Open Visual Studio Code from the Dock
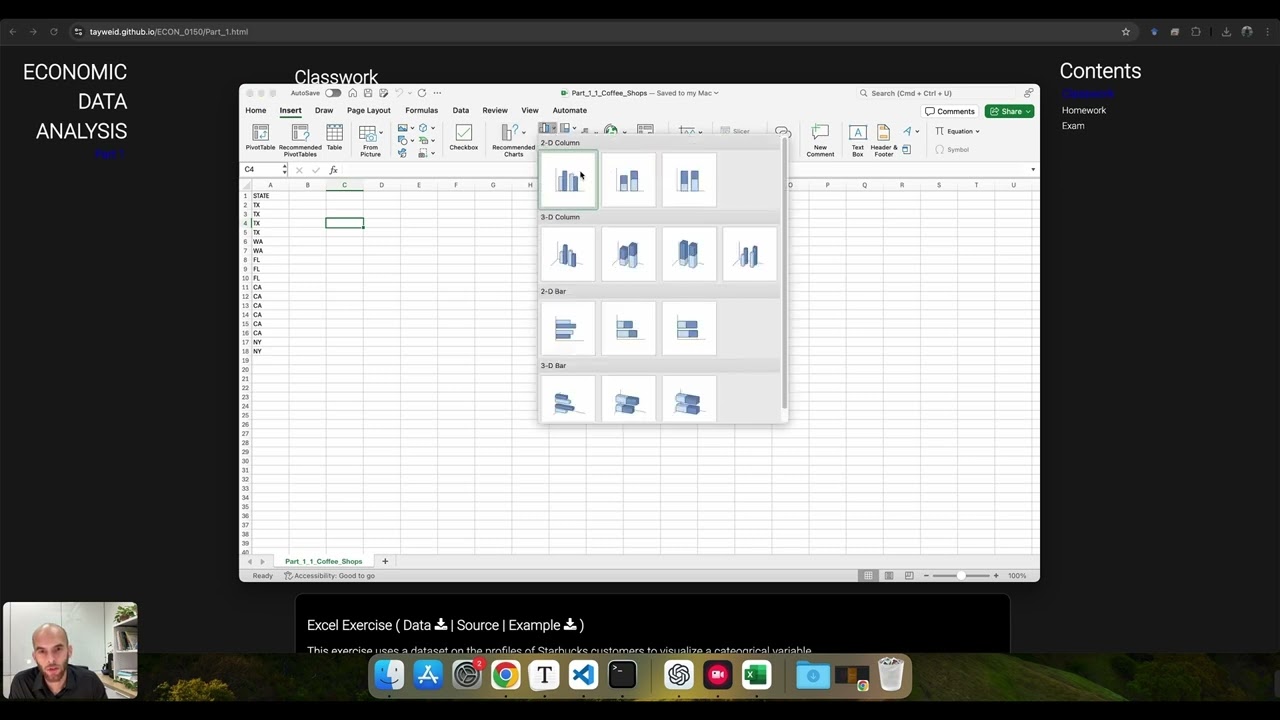Image resolution: width=1280 pixels, height=720 pixels. [x=583, y=675]
